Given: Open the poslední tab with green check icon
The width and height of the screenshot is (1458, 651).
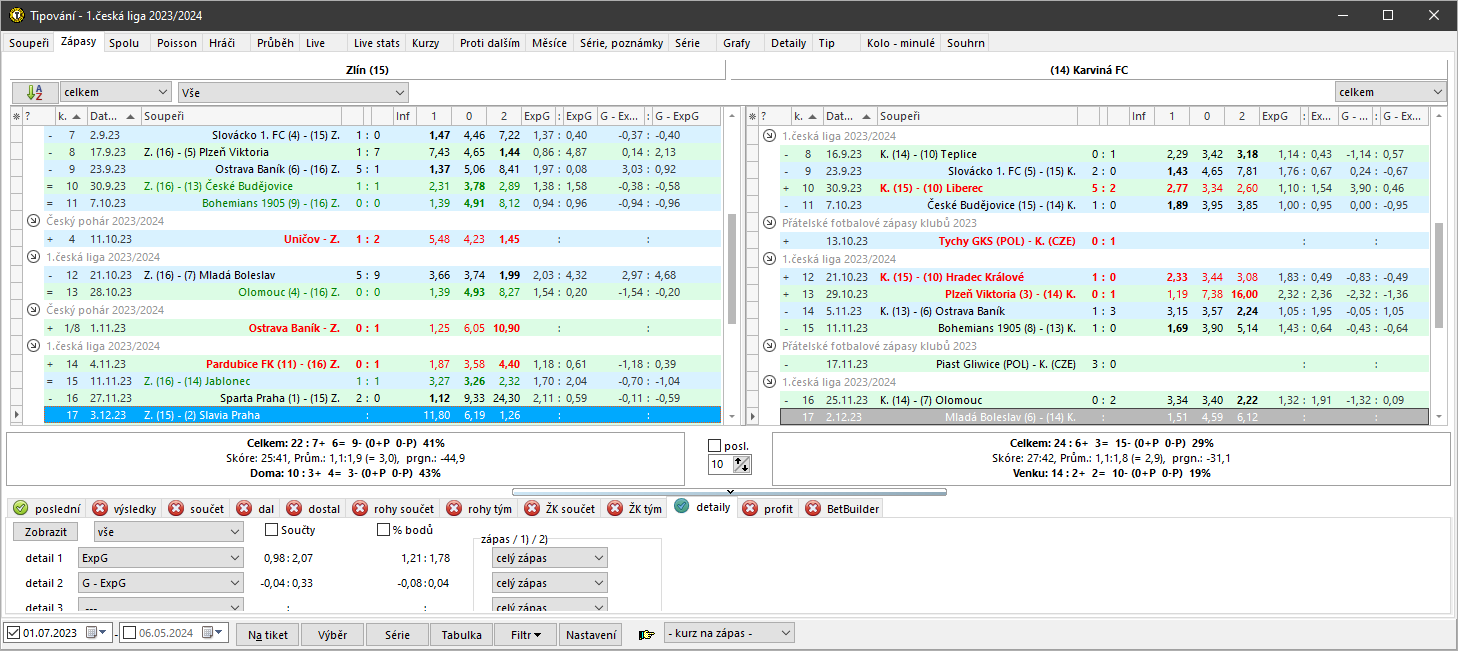Looking at the screenshot, I should pyautogui.click(x=46, y=509).
